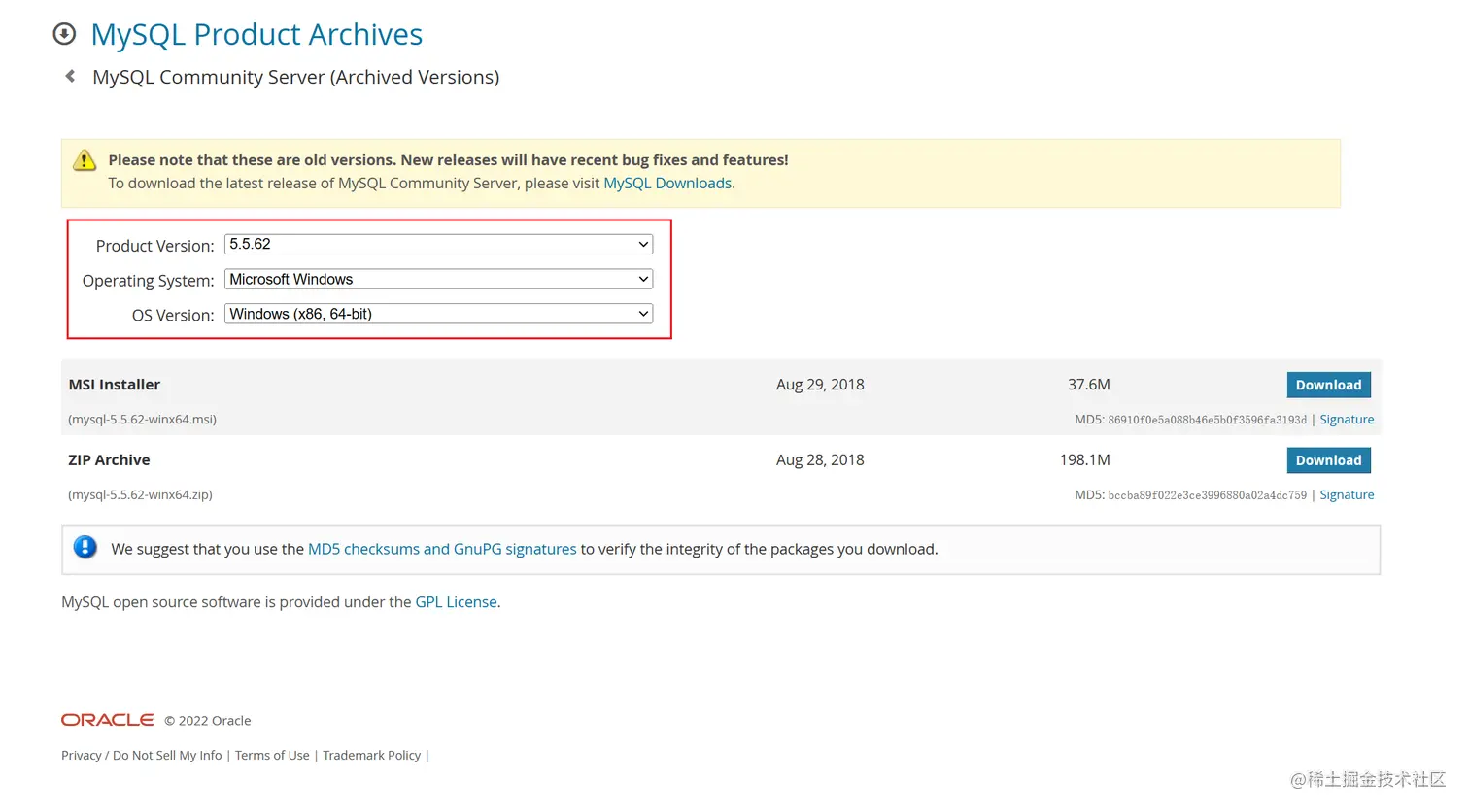Open the Trademark Policy link
The height and width of the screenshot is (812, 1469).
(372, 756)
